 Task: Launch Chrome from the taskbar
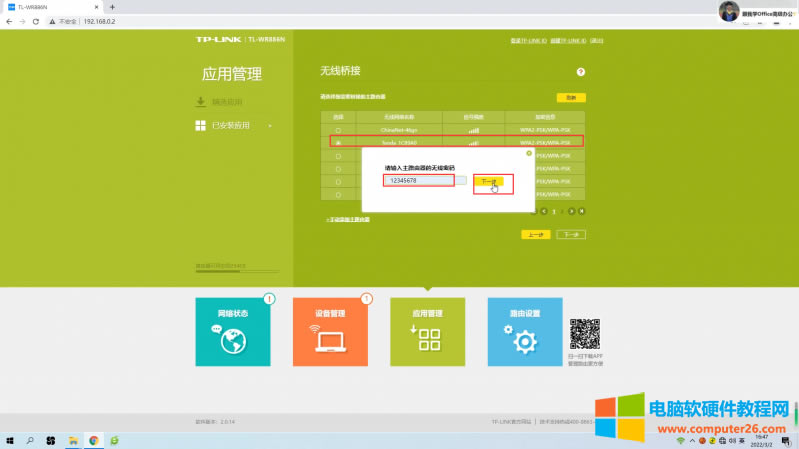pos(93,440)
